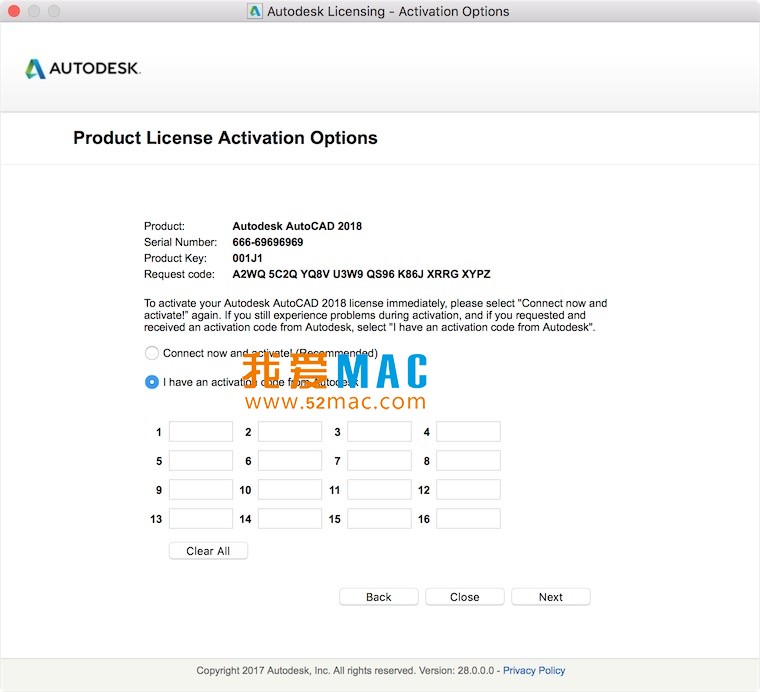Go Back to previous step
The image size is (760, 692).
pos(379,597)
